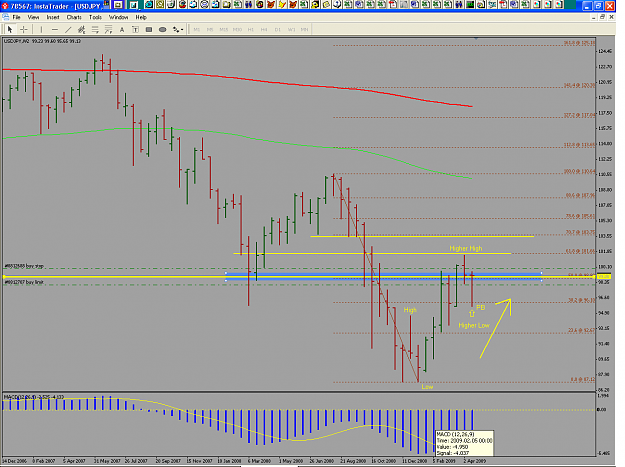625x467 pixels.
Task: Pick the Equidistant Channel tool
Action: [x=82, y=29]
